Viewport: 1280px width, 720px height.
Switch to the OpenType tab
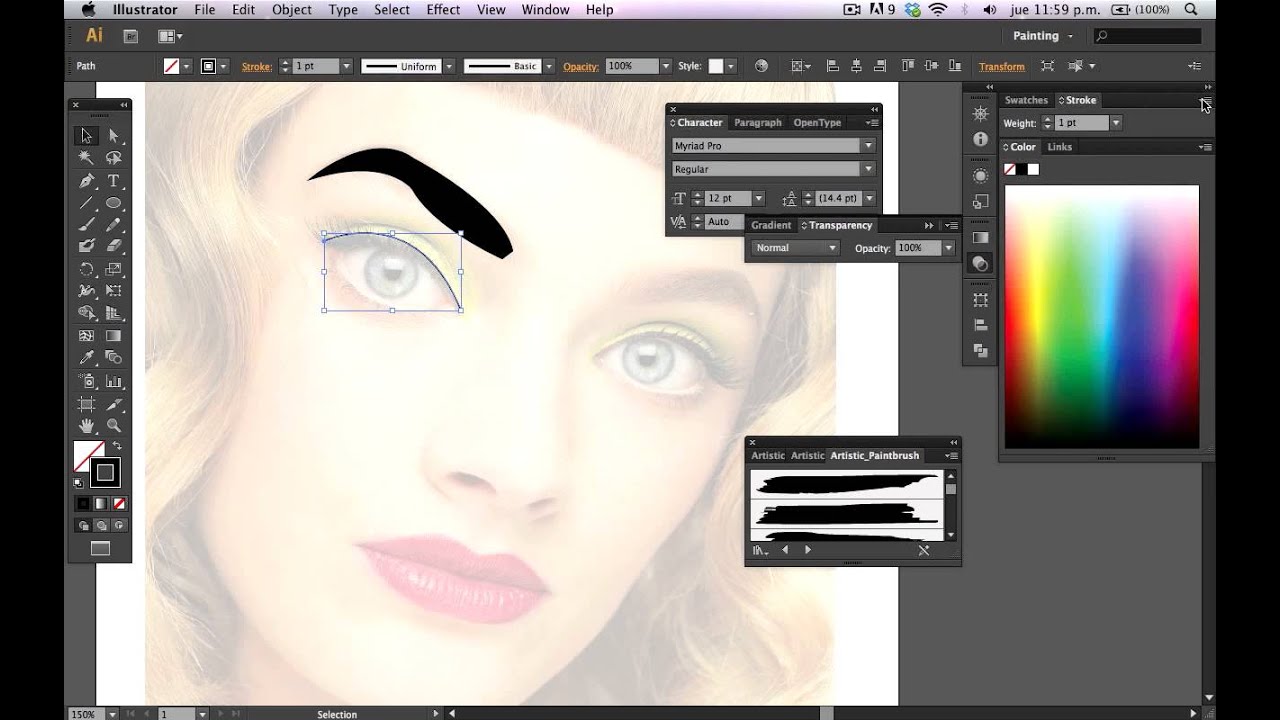(x=817, y=122)
